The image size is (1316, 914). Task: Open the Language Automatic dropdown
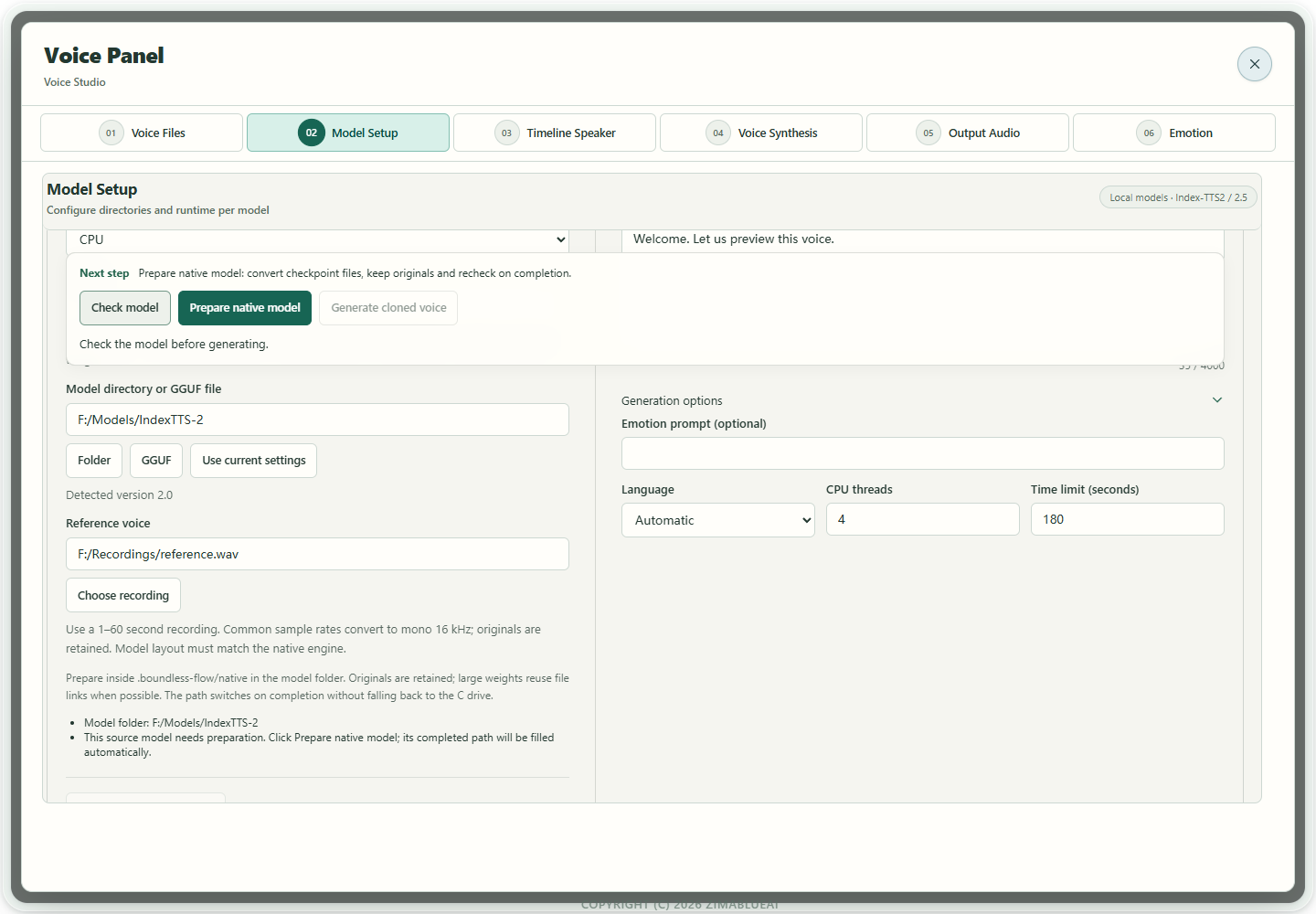[718, 520]
